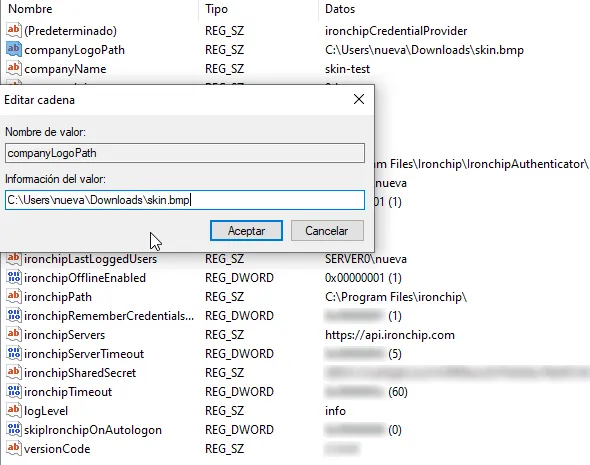
Task: Select the (Predeterminado) string value icon
Action: (x=14, y=30)
